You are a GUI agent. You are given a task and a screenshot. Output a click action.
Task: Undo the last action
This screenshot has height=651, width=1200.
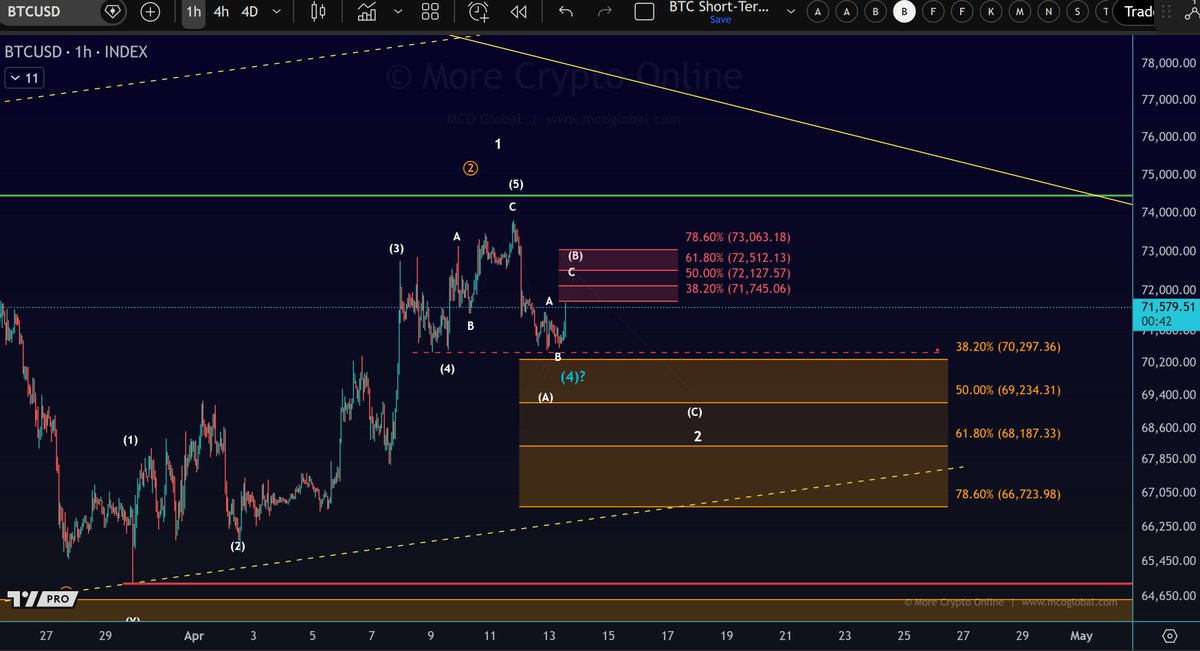pos(566,12)
